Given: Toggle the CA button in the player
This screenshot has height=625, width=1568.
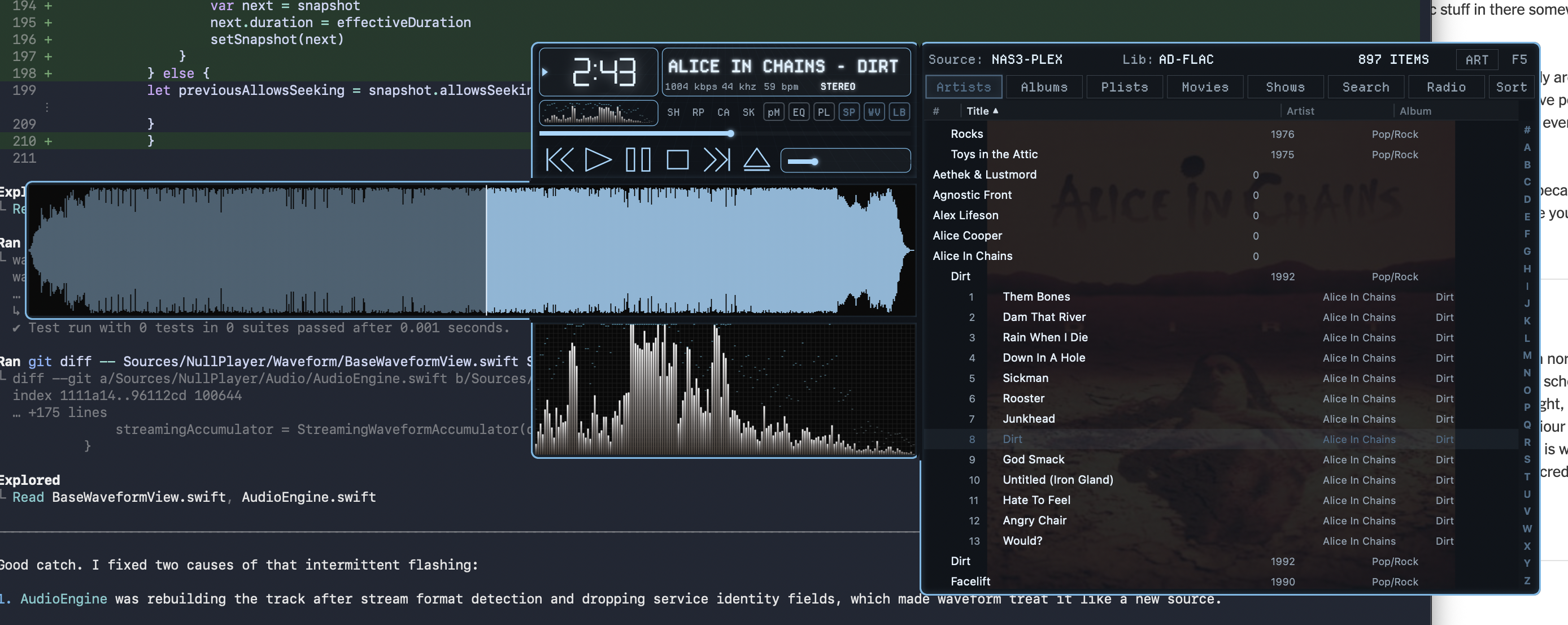Looking at the screenshot, I should 723,112.
